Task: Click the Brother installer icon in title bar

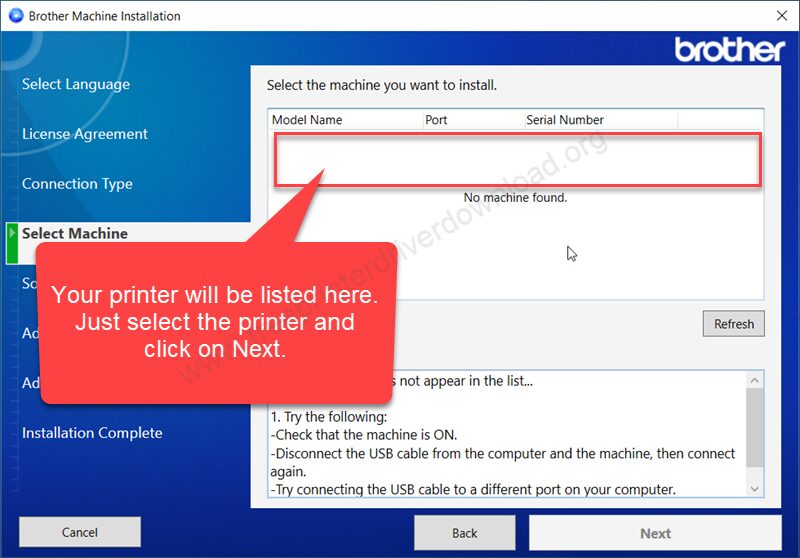Action: click(x=15, y=16)
